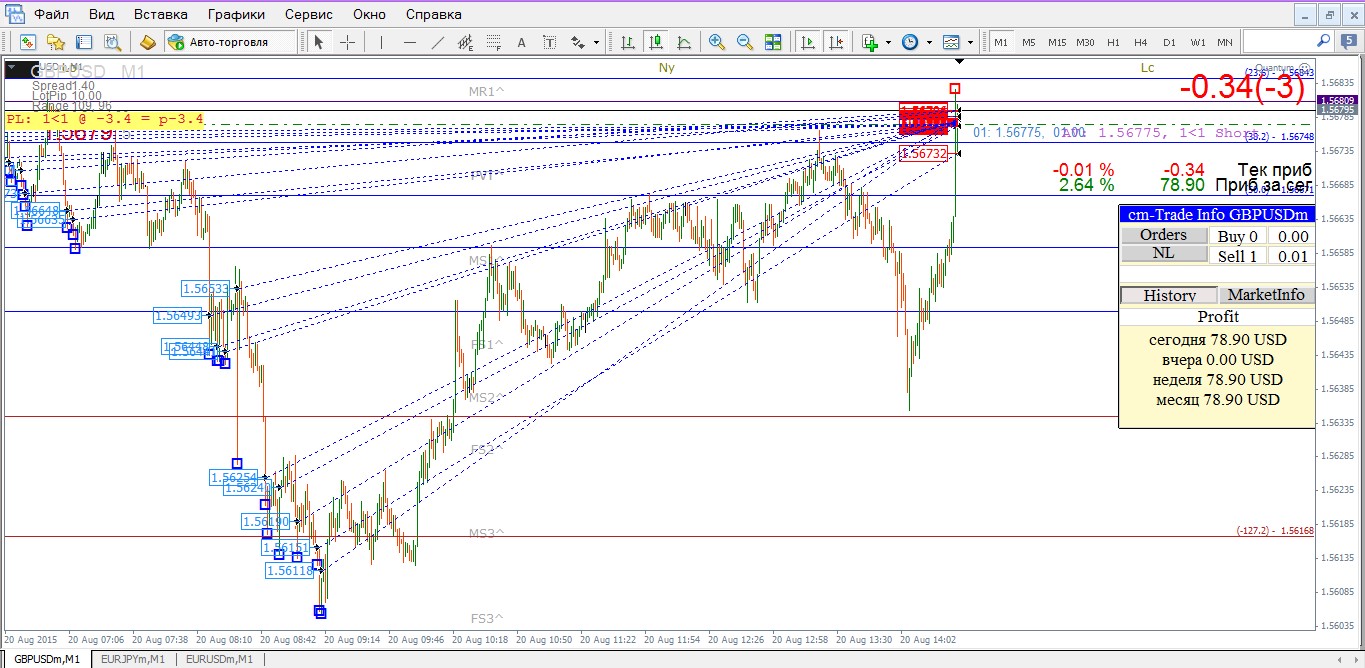This screenshot has width=1365, height=668.
Task: Switch to GBPUSDm,M1 chart tab
Action: [x=46, y=659]
